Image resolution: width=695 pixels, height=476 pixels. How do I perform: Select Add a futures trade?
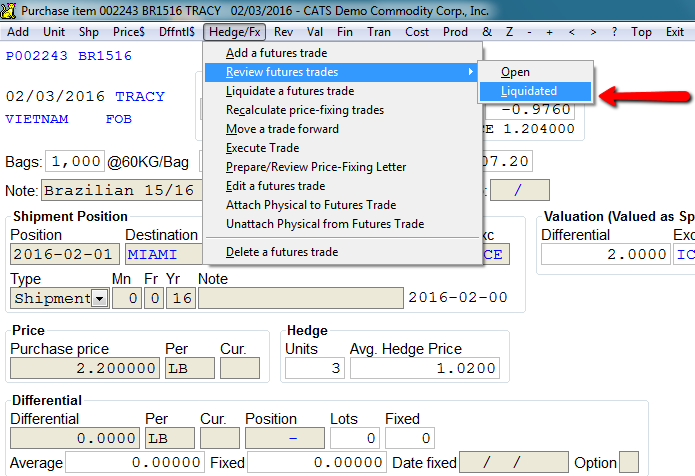pos(343,53)
